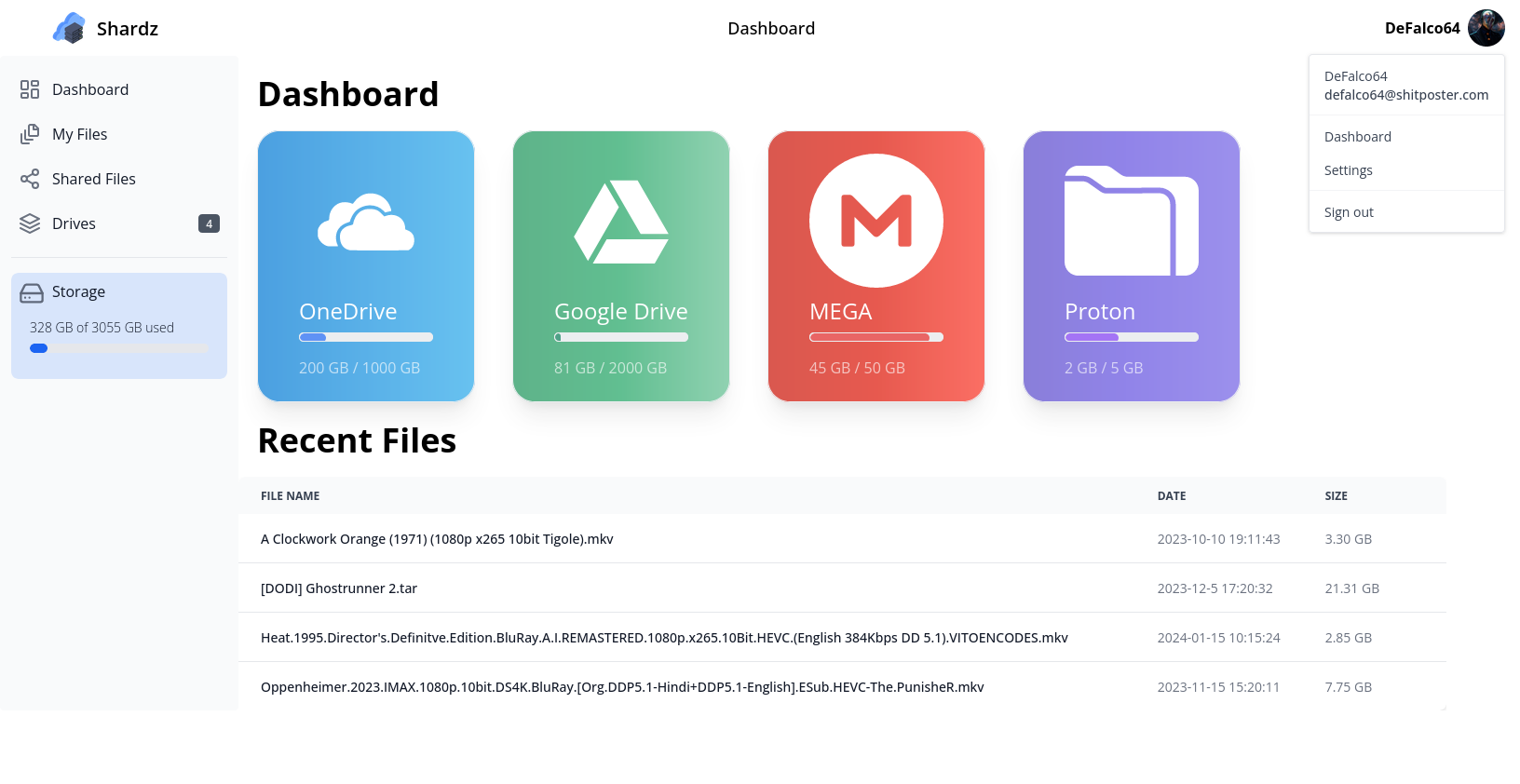Click the 7.75 GB size cell
Screen dimensions: 1520x784
click(x=1349, y=687)
